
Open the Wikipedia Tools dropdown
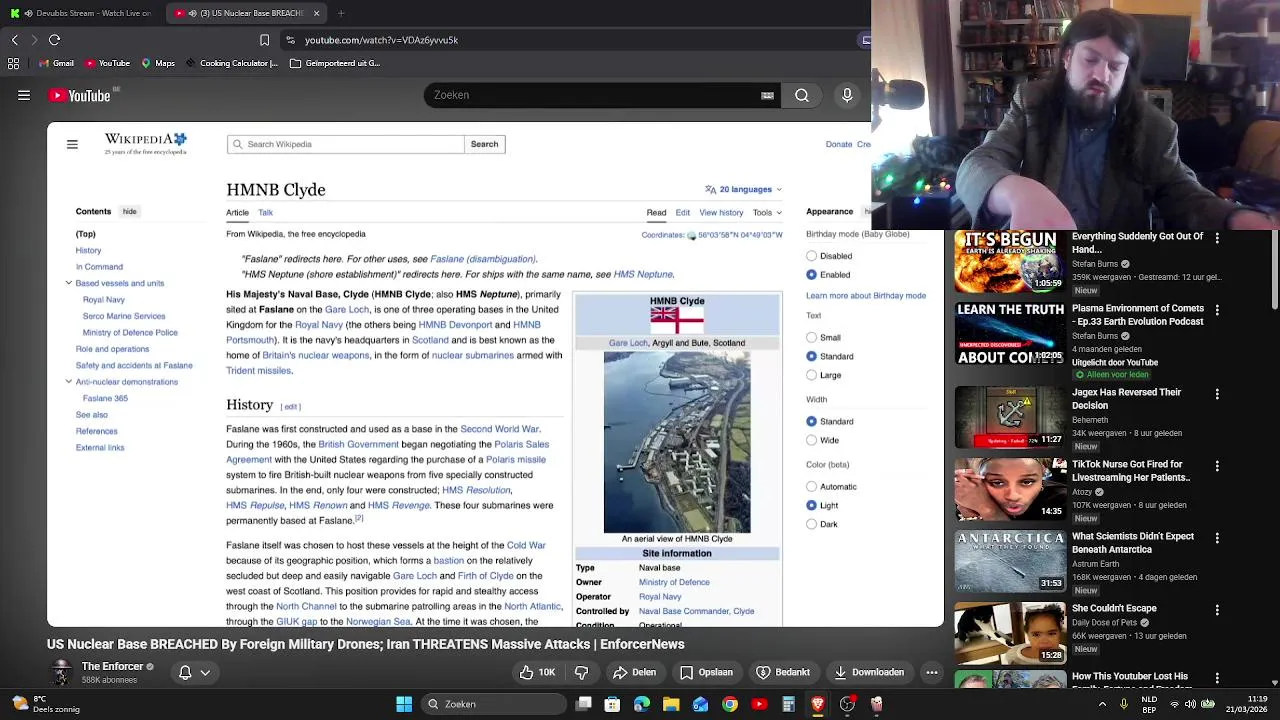click(767, 213)
